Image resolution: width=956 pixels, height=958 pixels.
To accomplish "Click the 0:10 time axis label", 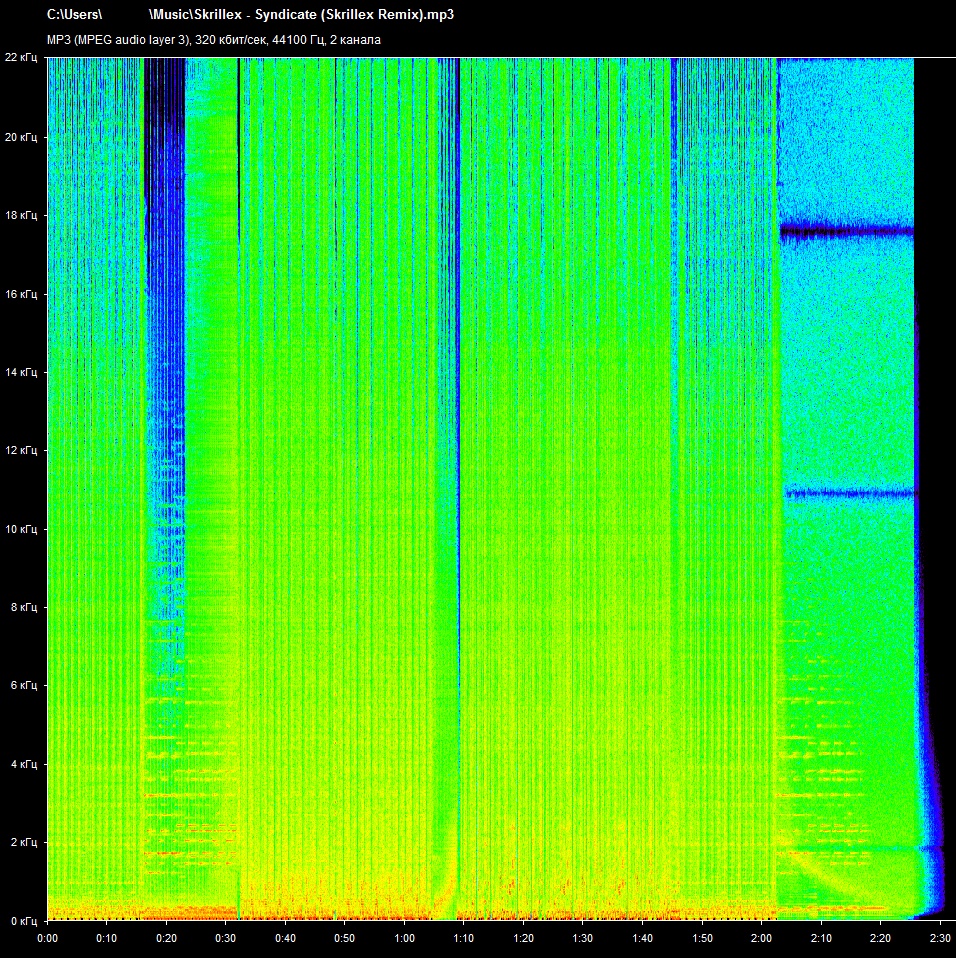I will point(107,938).
